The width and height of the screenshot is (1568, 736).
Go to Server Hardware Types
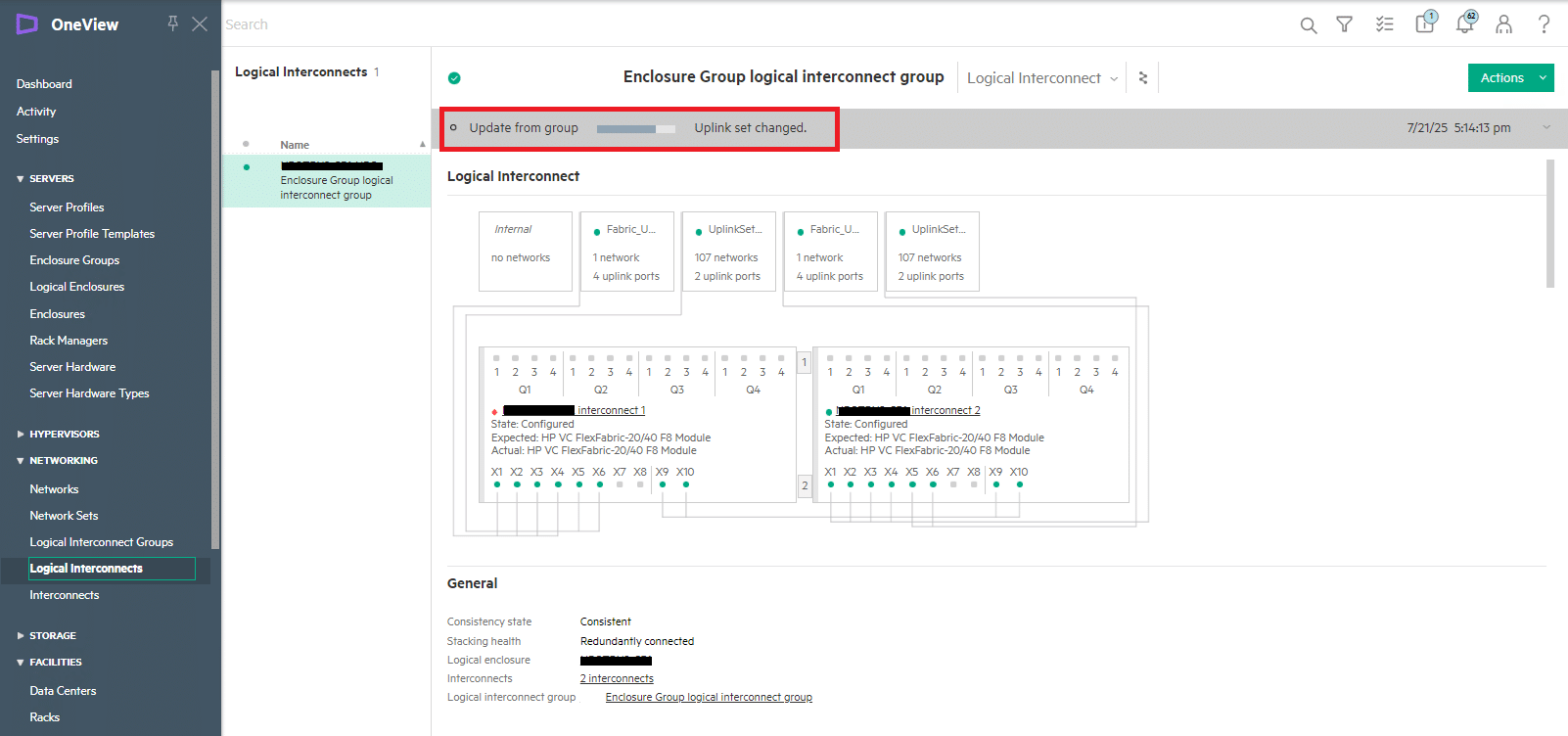[x=89, y=393]
